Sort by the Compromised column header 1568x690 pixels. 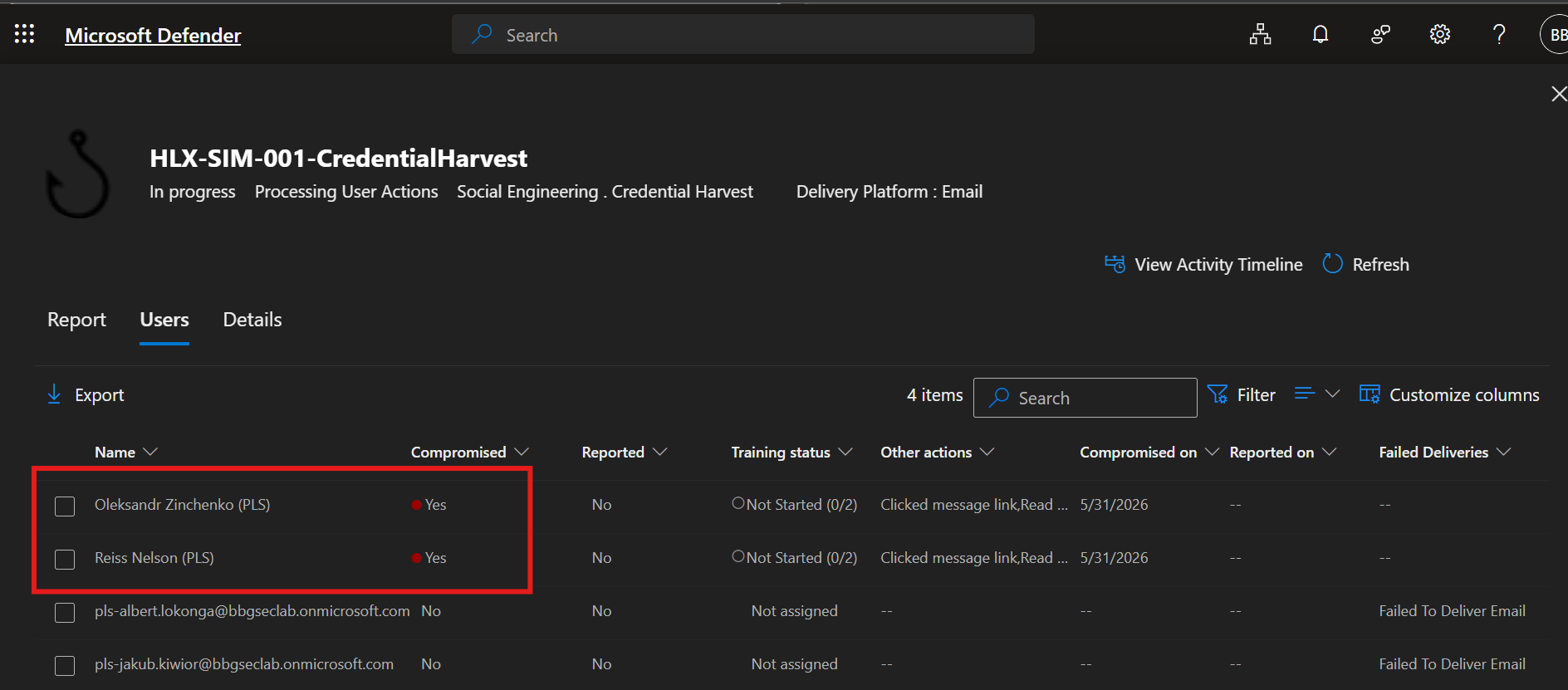[469, 453]
